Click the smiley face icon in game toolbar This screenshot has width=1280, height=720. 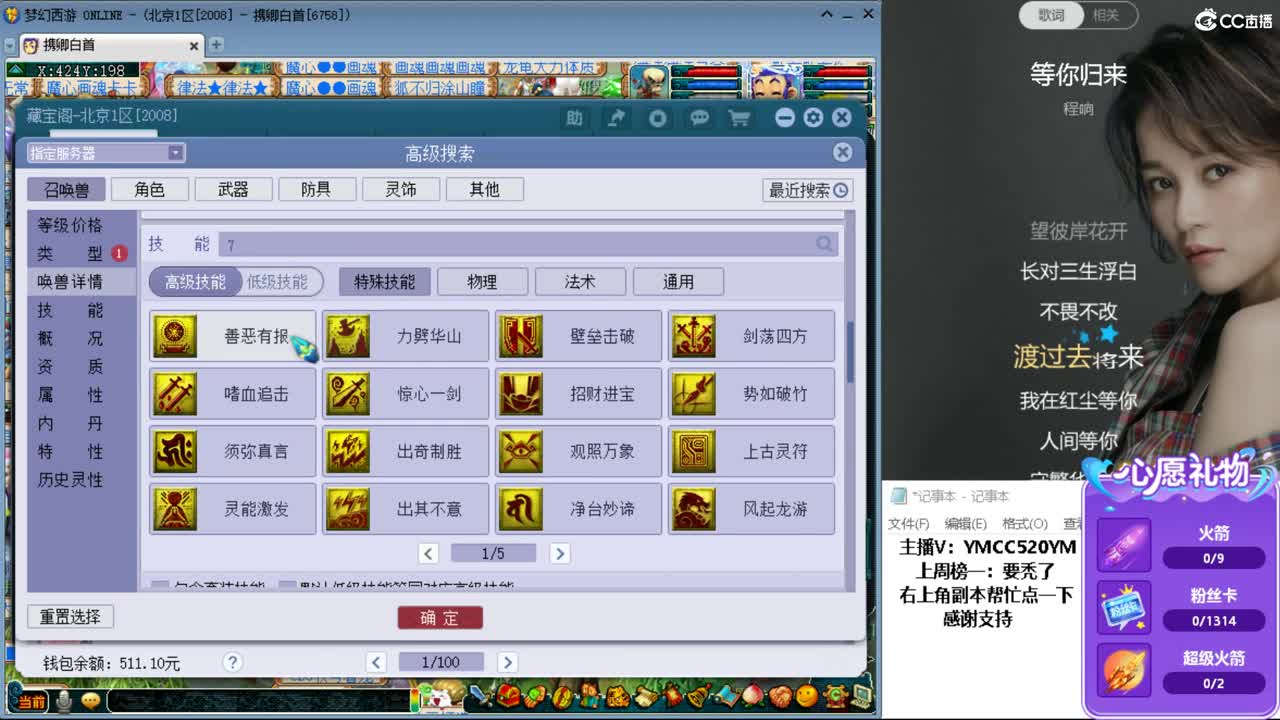click(807, 694)
